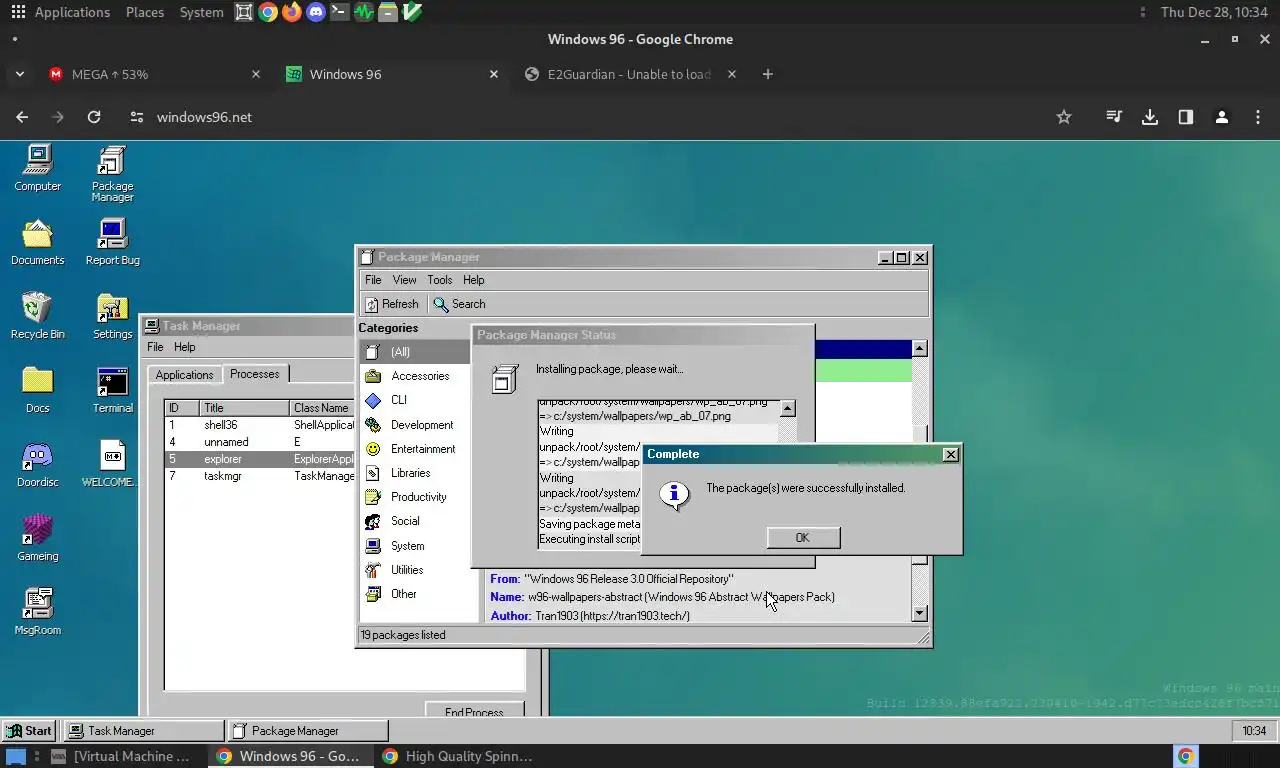Screen dimensions: 1280x768
Task: Switch to Task Manager taskbar button
Action: pyautogui.click(x=143, y=731)
